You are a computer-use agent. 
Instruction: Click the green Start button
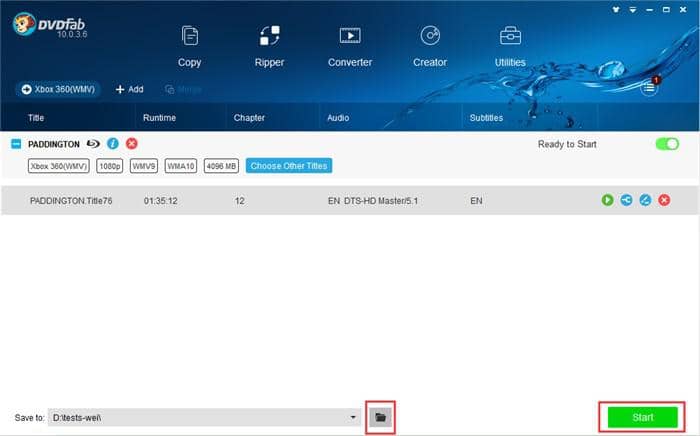tap(642, 417)
